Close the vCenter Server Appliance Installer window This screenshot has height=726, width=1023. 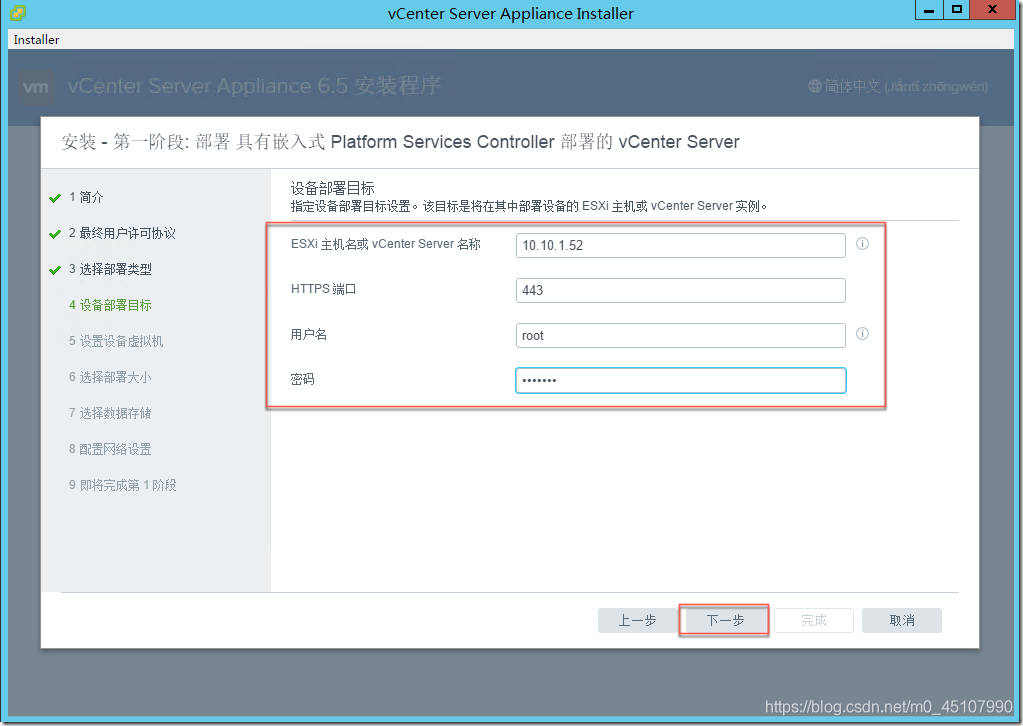992,10
